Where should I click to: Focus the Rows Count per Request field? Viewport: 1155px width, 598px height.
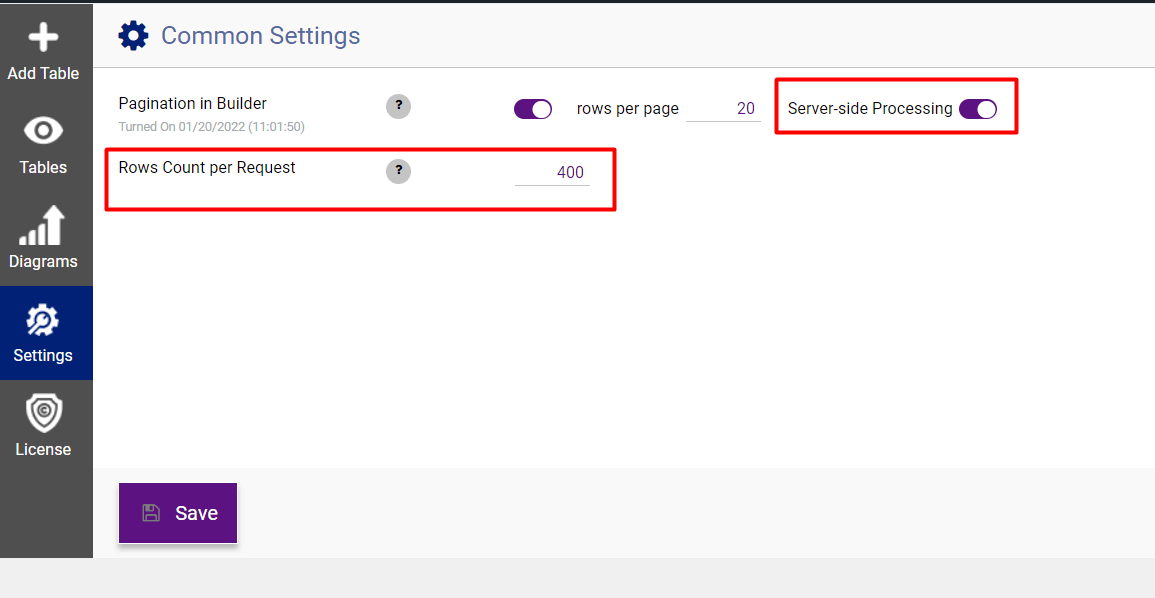(552, 172)
